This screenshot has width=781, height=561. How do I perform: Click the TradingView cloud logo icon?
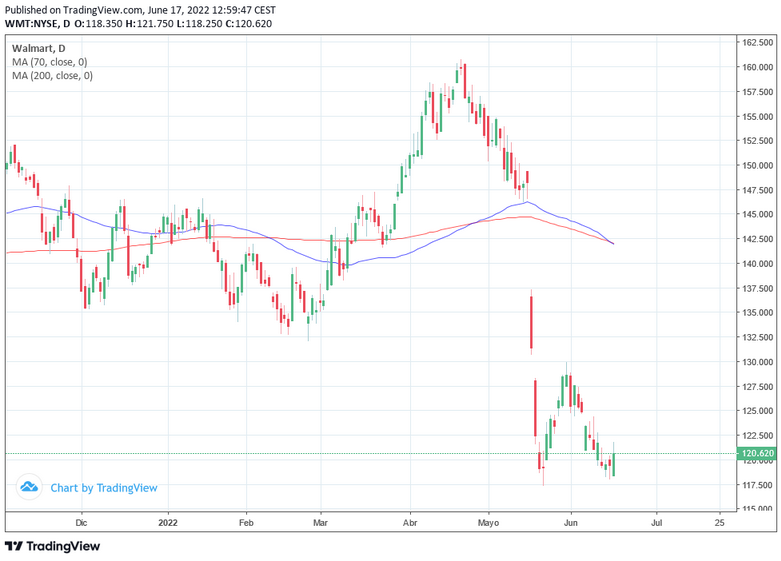tap(29, 487)
